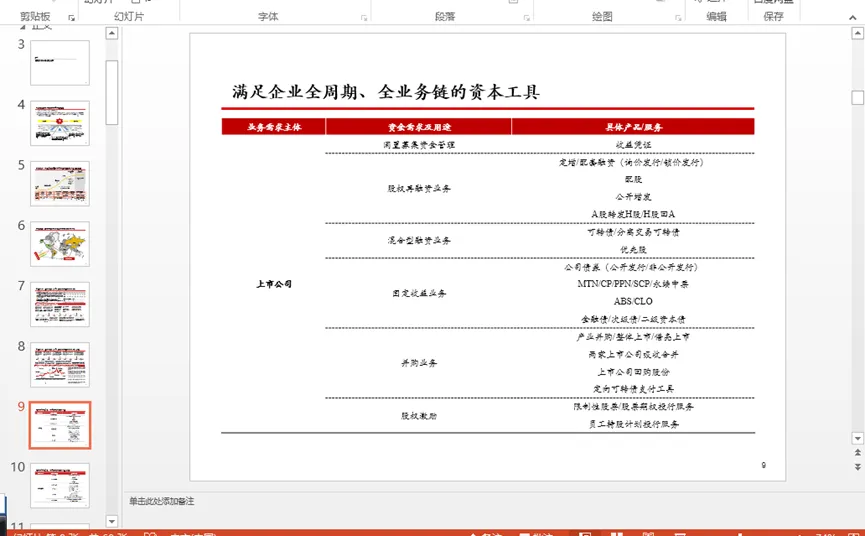Click thumbnail panel scroll-up arrow
This screenshot has width=865, height=536.
(x=111, y=34)
